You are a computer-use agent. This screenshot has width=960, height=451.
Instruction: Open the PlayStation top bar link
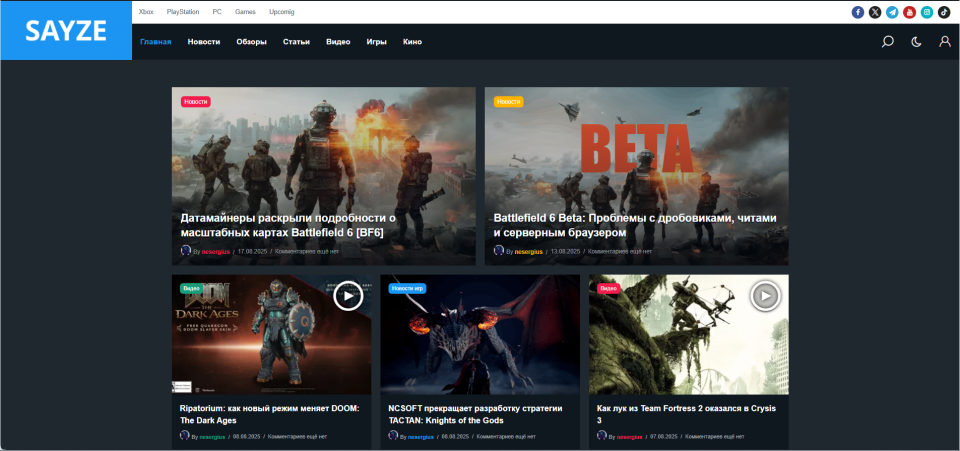click(183, 12)
